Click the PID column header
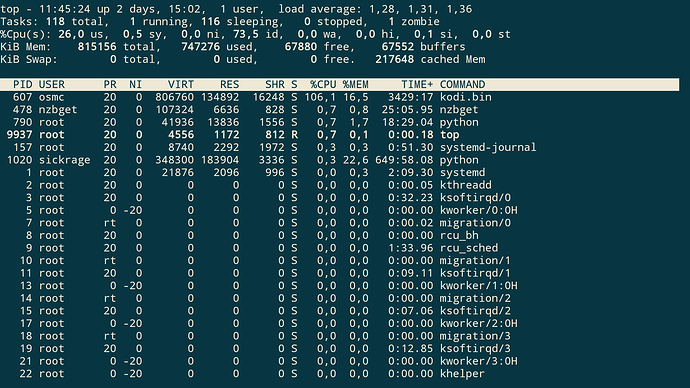Screen dimensions: 690x388 [22, 84]
